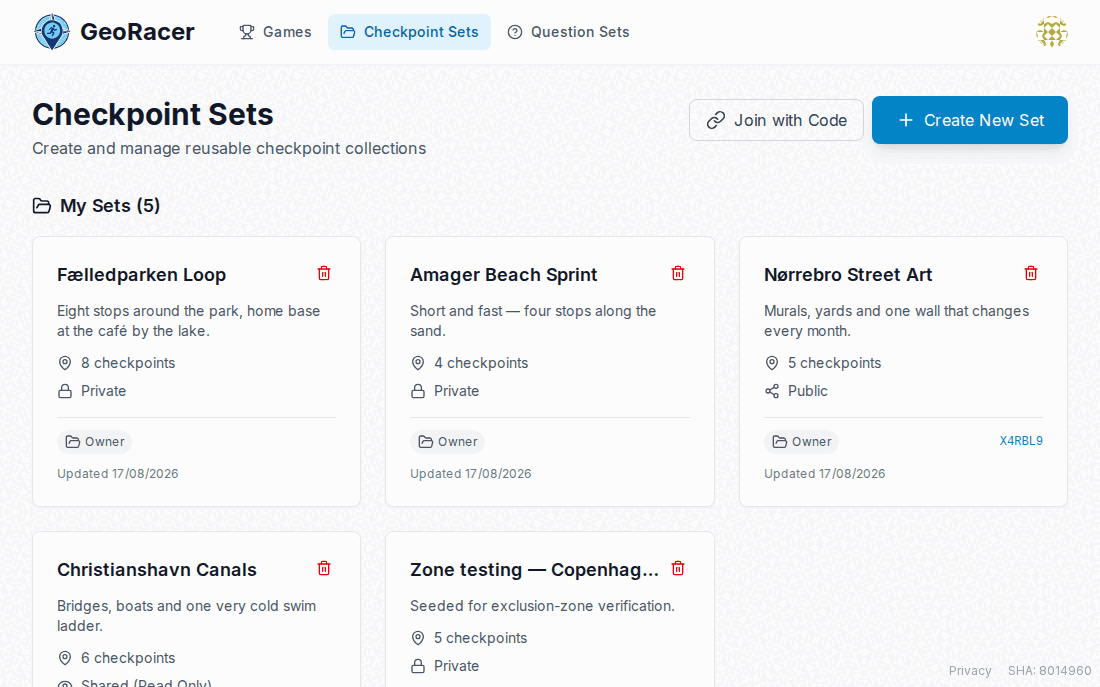
Task: Click Updated 17/08/2026 on Nørrebro Street Art
Action: (824, 474)
